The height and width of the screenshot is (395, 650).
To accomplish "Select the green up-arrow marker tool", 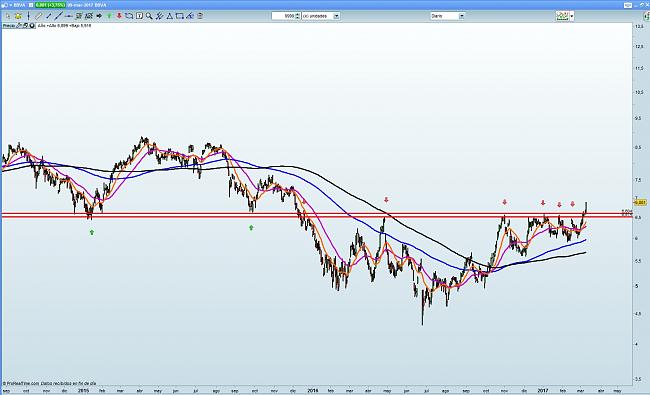I will click(109, 16).
